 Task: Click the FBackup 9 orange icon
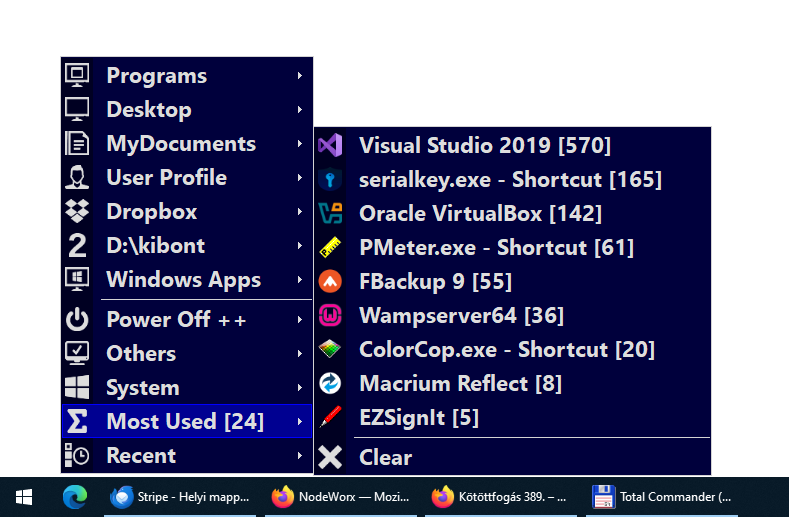[330, 282]
